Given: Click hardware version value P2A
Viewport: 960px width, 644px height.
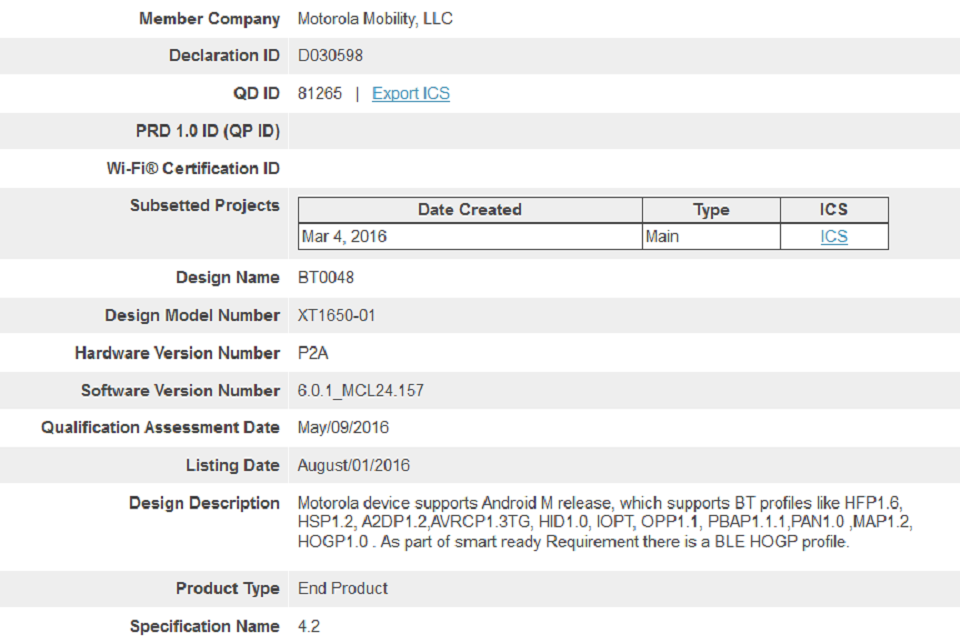Looking at the screenshot, I should tap(316, 353).
